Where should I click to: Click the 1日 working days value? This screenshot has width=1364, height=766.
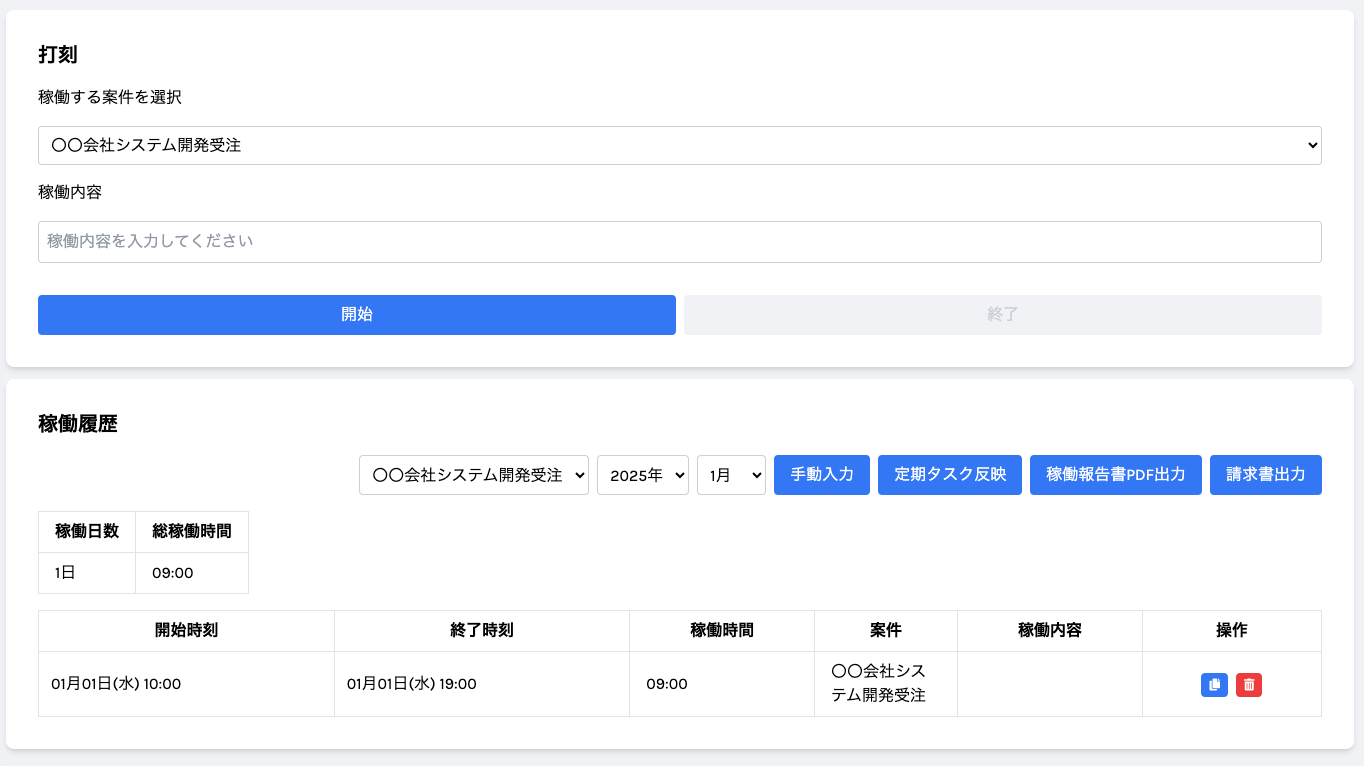(87, 573)
